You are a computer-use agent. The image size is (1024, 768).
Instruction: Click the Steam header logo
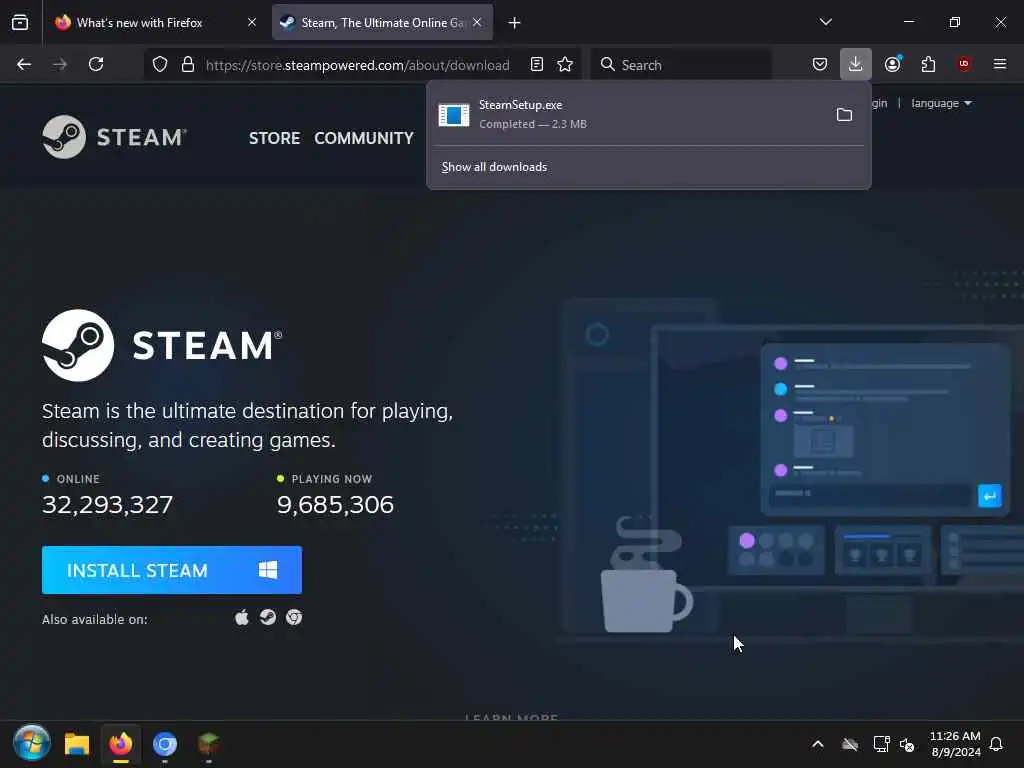click(x=115, y=136)
